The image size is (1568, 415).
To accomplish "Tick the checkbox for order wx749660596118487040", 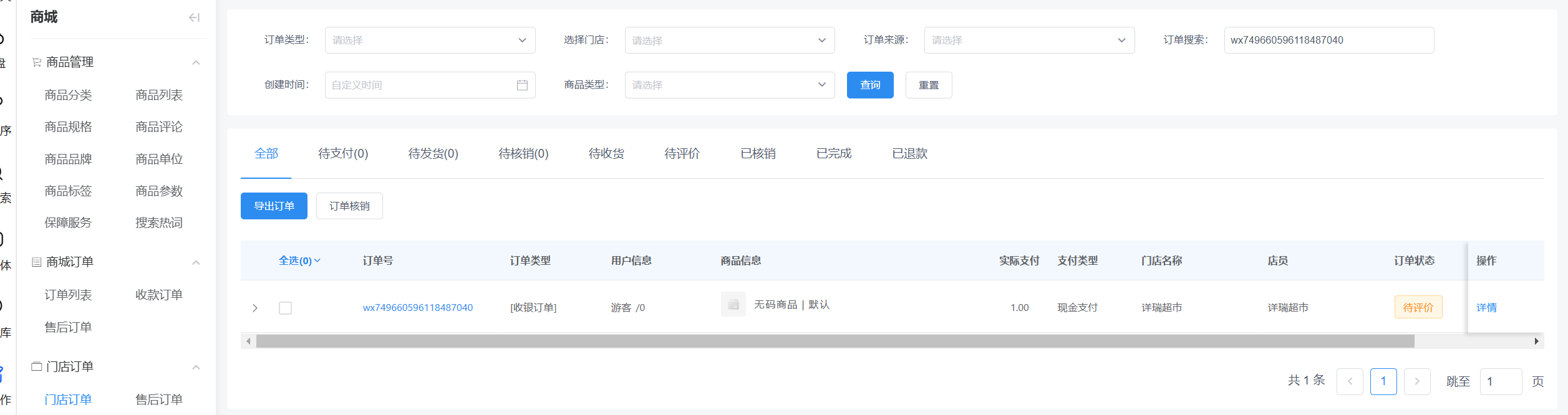I will 285,308.
